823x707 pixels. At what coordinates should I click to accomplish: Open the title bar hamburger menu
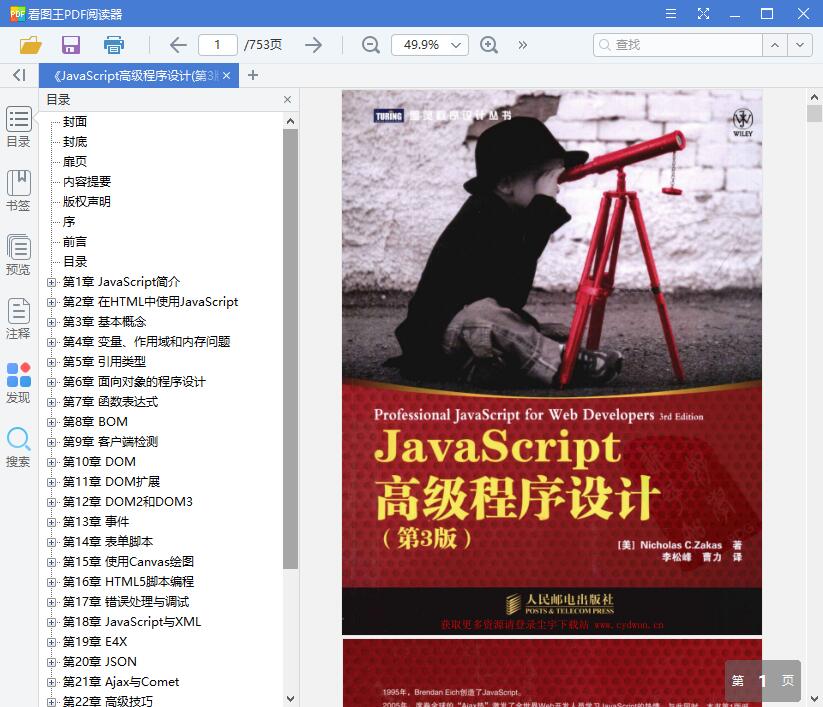671,14
